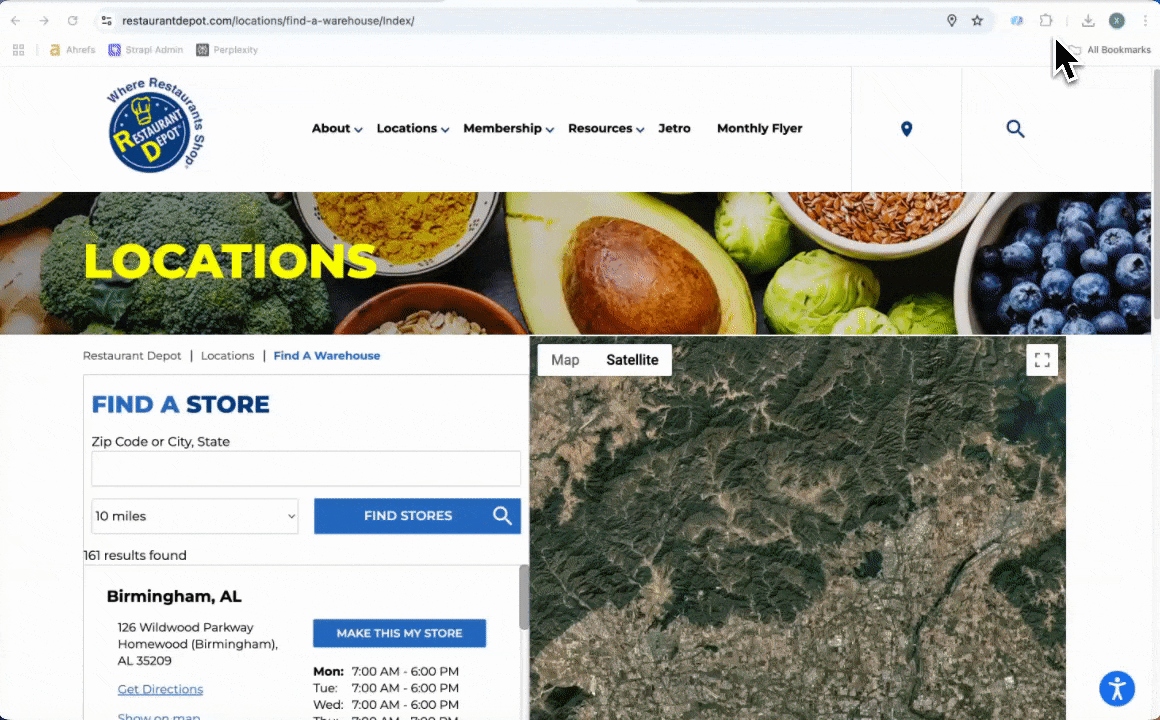Click the FIND STORES button
Screen dimensions: 1160x720
(417, 516)
